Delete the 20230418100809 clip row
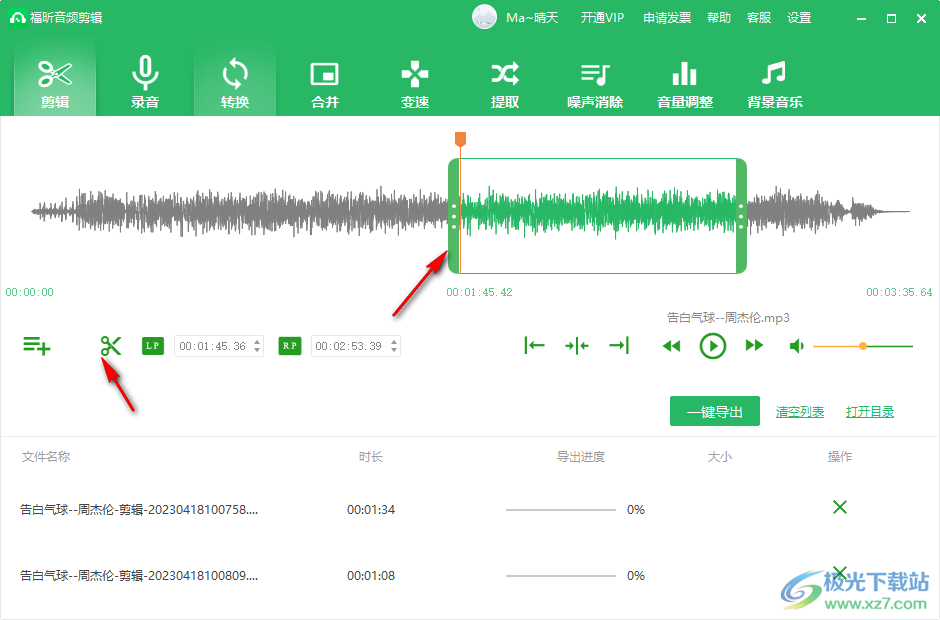 click(840, 573)
